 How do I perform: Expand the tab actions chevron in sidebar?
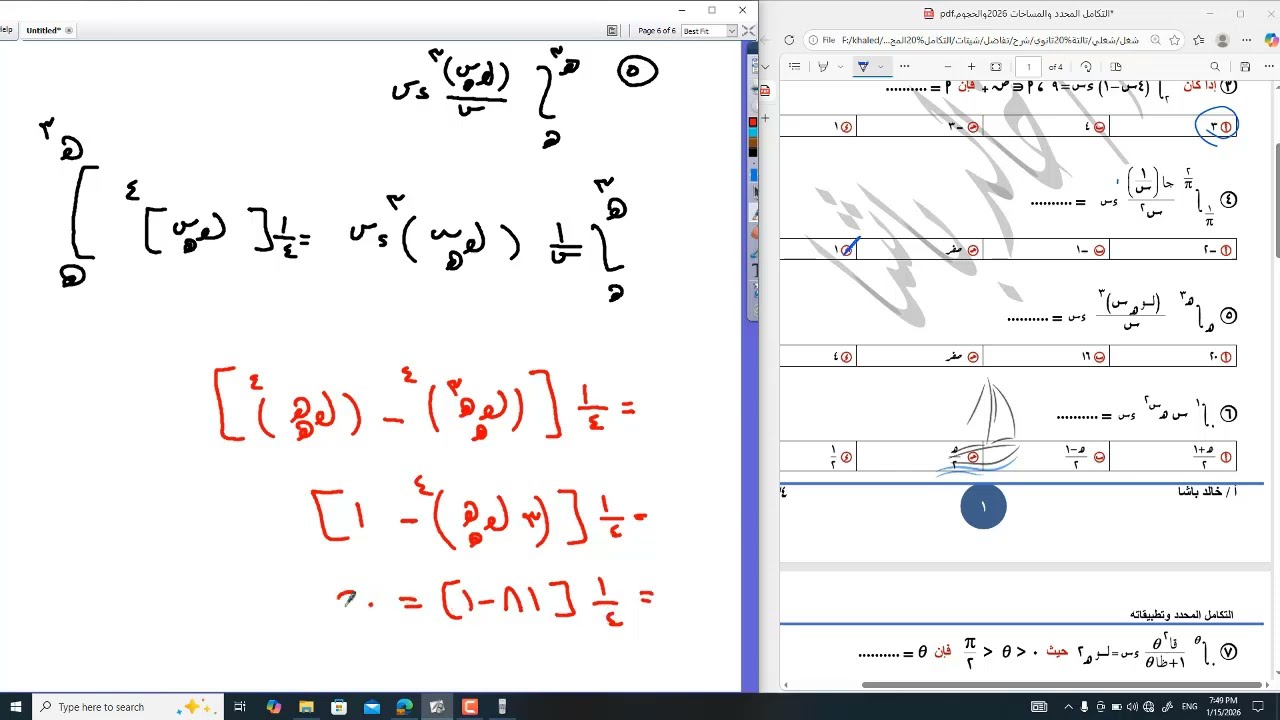[x=766, y=66]
